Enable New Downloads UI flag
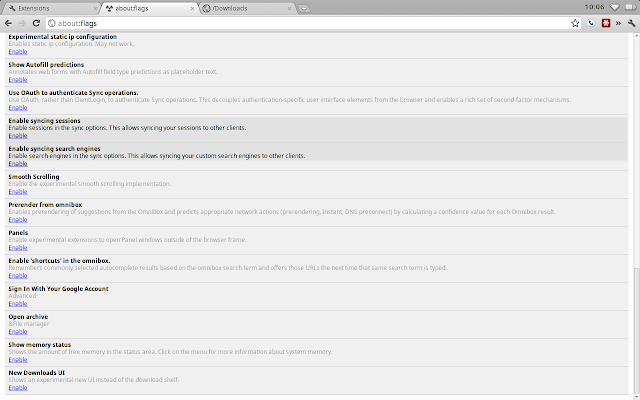Image resolution: width=640 pixels, height=400 pixels. click(x=18, y=388)
